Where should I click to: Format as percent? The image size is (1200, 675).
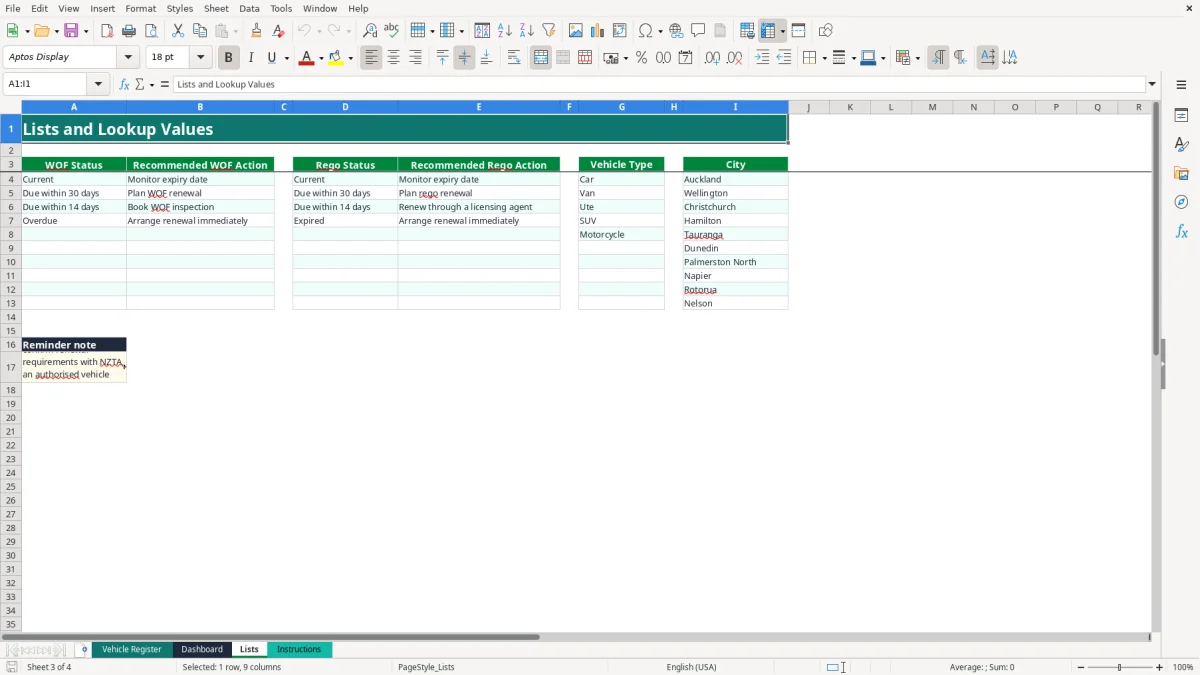pos(641,58)
